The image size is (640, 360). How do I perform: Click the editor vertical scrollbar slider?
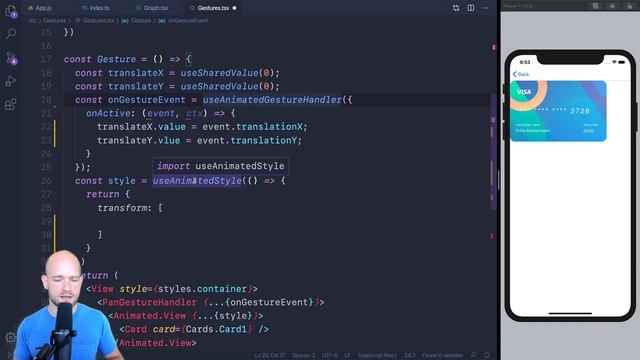tap(493, 152)
